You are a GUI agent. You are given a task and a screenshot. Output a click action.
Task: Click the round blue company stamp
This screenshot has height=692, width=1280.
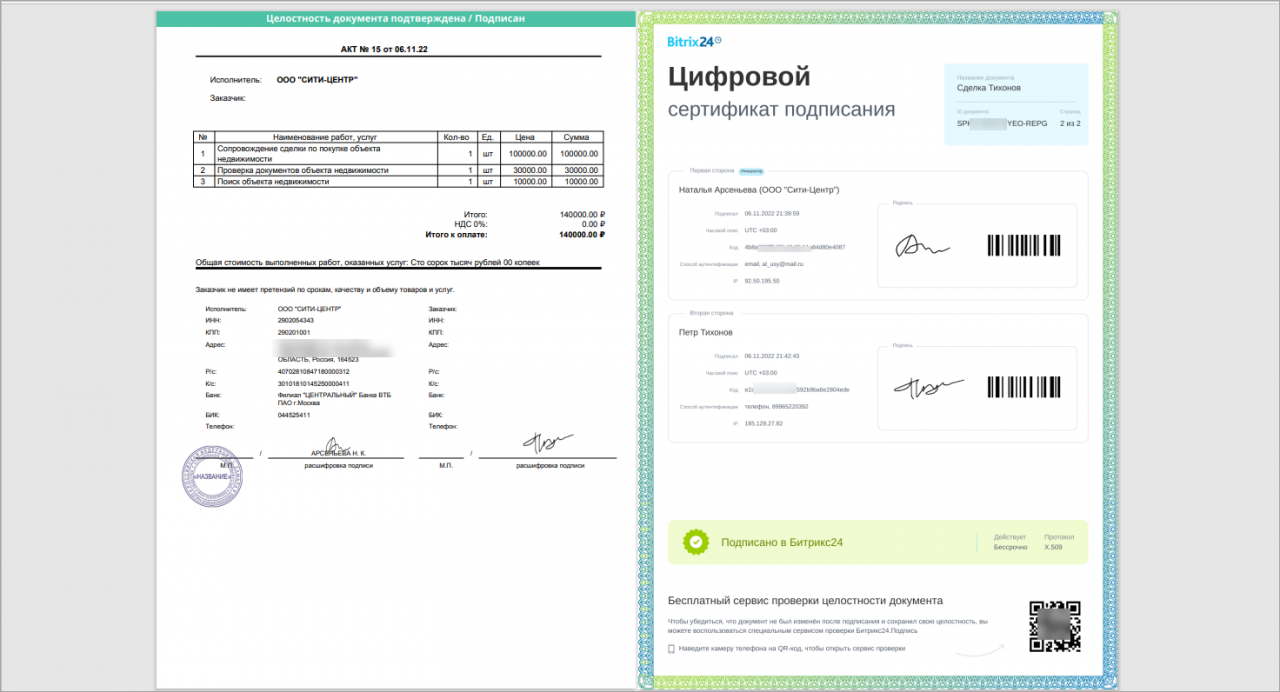212,476
